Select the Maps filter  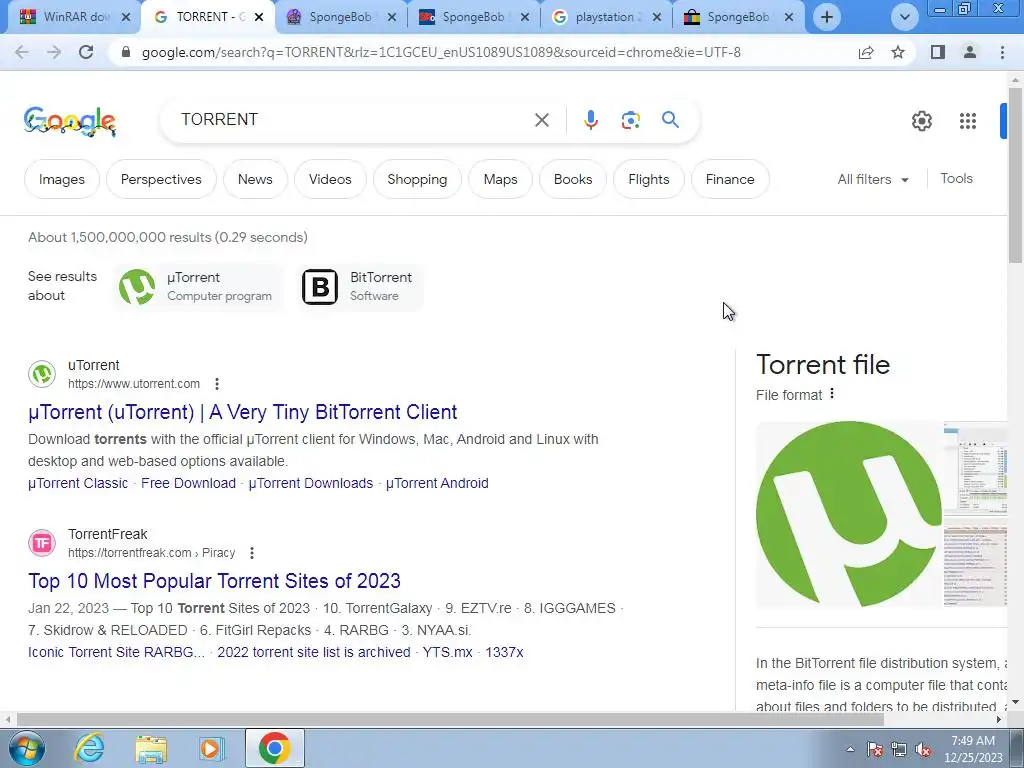pos(500,179)
